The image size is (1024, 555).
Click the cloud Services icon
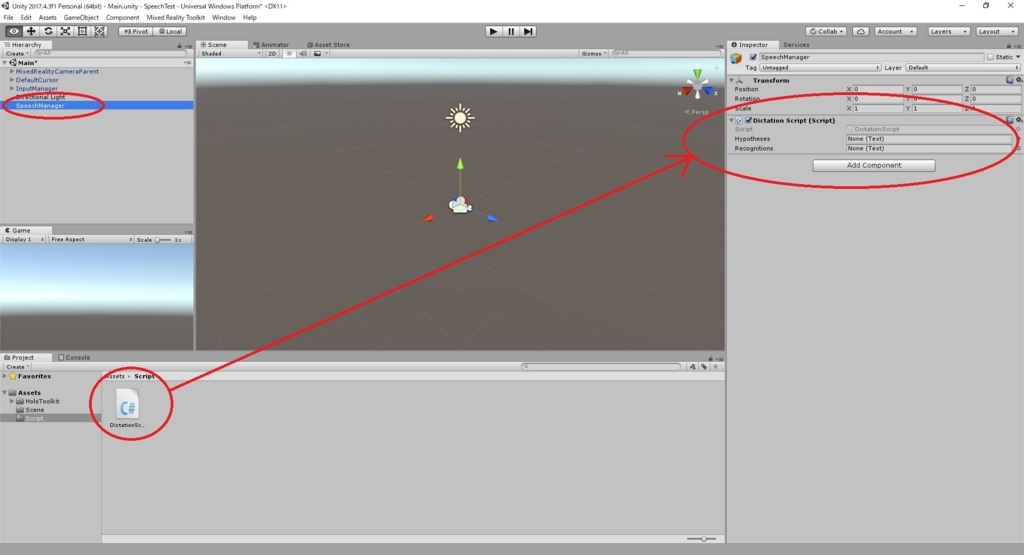click(861, 31)
